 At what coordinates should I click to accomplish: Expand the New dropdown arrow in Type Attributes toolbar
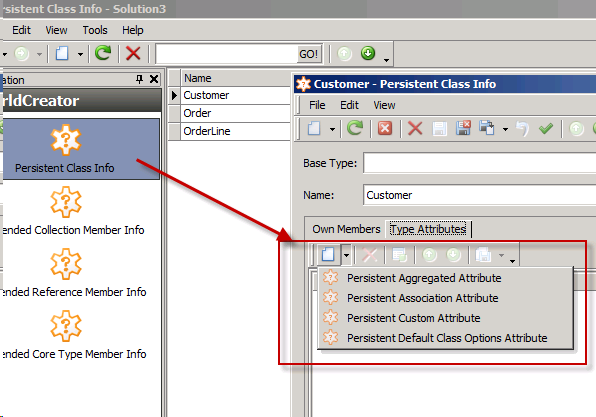346,255
